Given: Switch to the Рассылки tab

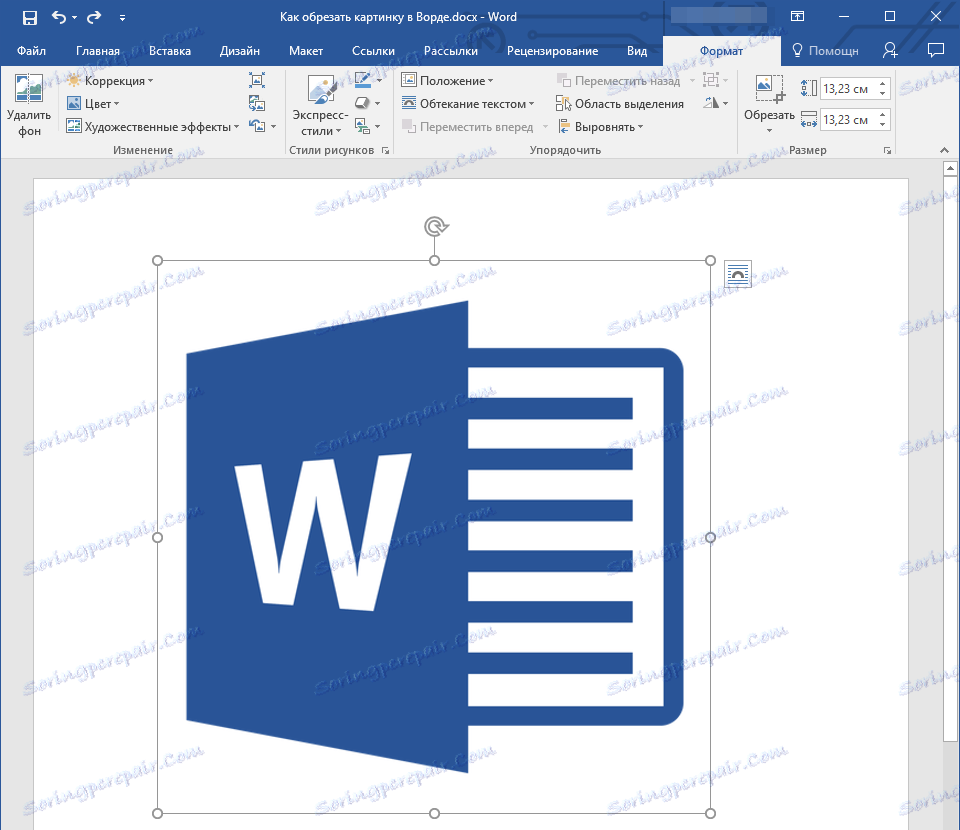Looking at the screenshot, I should 451,51.
